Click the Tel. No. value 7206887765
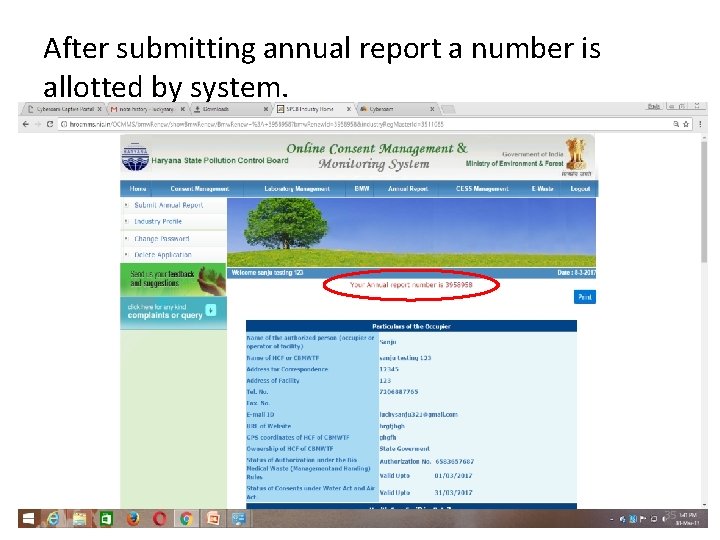720x540 pixels. 399,392
